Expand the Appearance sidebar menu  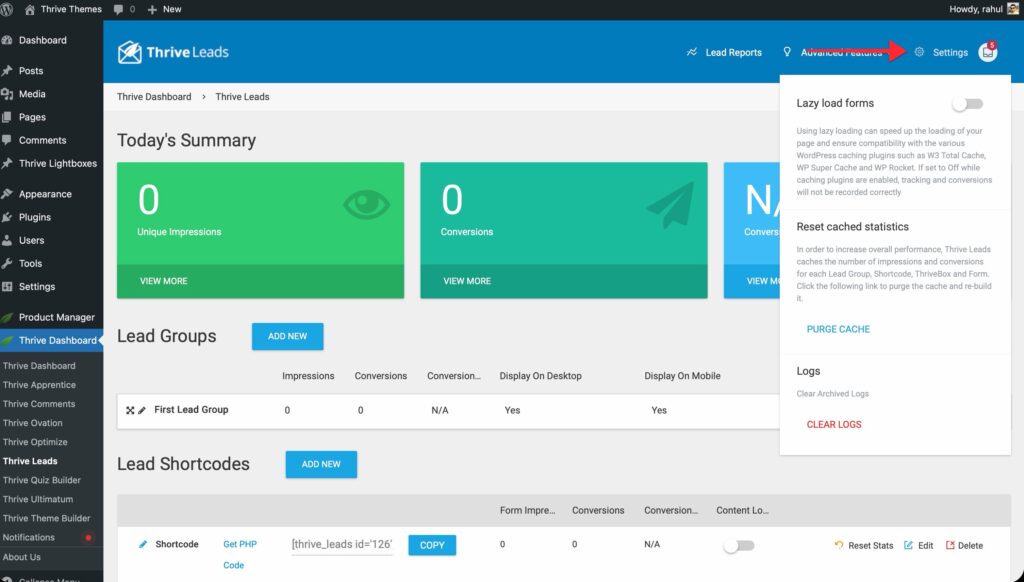pos(45,194)
